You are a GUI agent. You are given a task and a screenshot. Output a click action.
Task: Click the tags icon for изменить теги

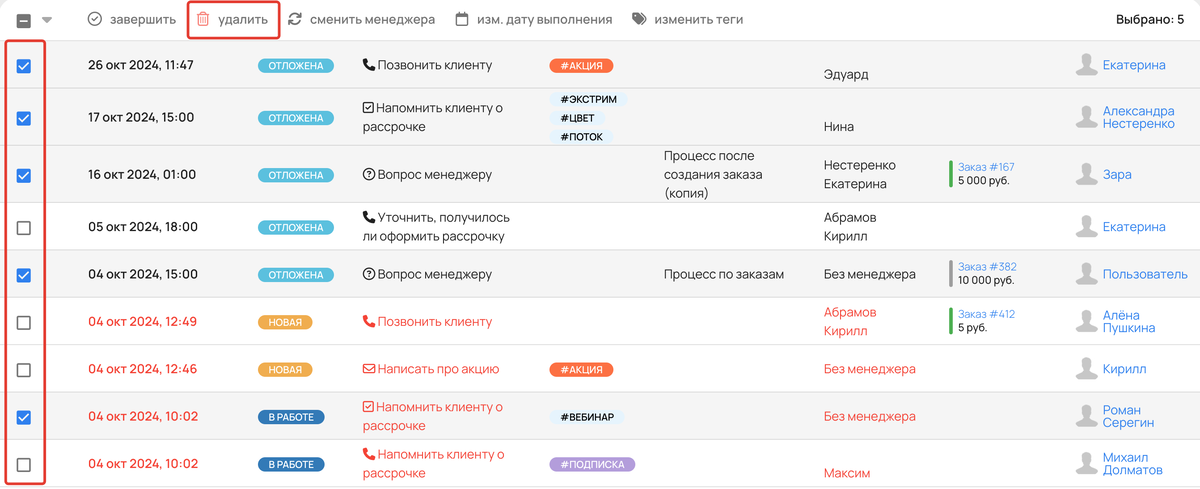(x=639, y=19)
